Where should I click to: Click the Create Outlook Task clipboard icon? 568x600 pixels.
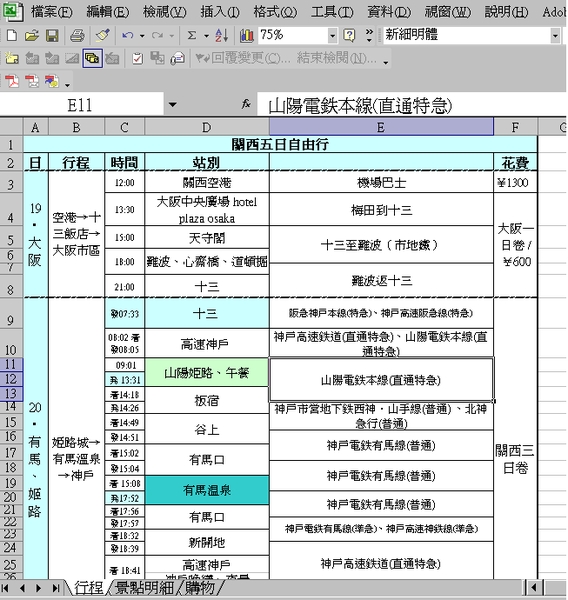(x=137, y=58)
